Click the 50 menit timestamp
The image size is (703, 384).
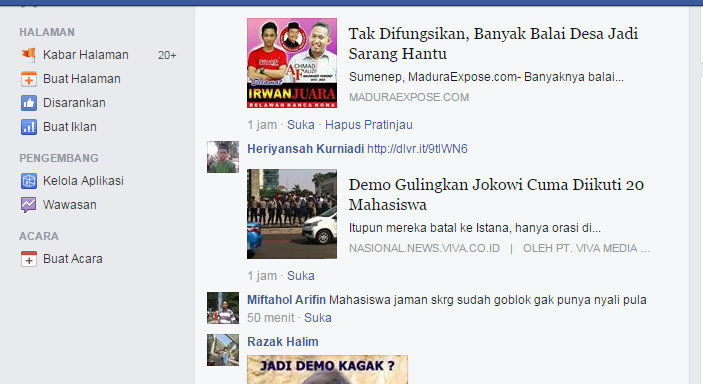[270, 318]
